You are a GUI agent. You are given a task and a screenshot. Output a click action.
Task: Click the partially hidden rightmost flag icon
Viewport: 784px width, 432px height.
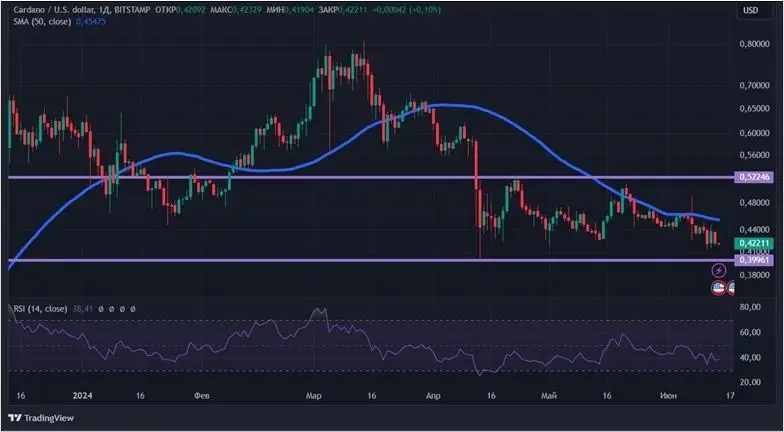point(731,288)
